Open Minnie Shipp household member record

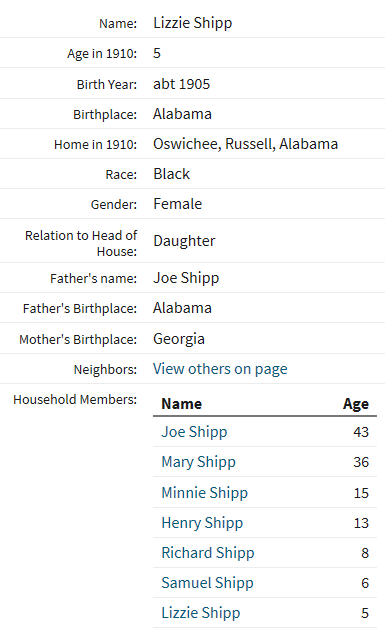click(205, 493)
